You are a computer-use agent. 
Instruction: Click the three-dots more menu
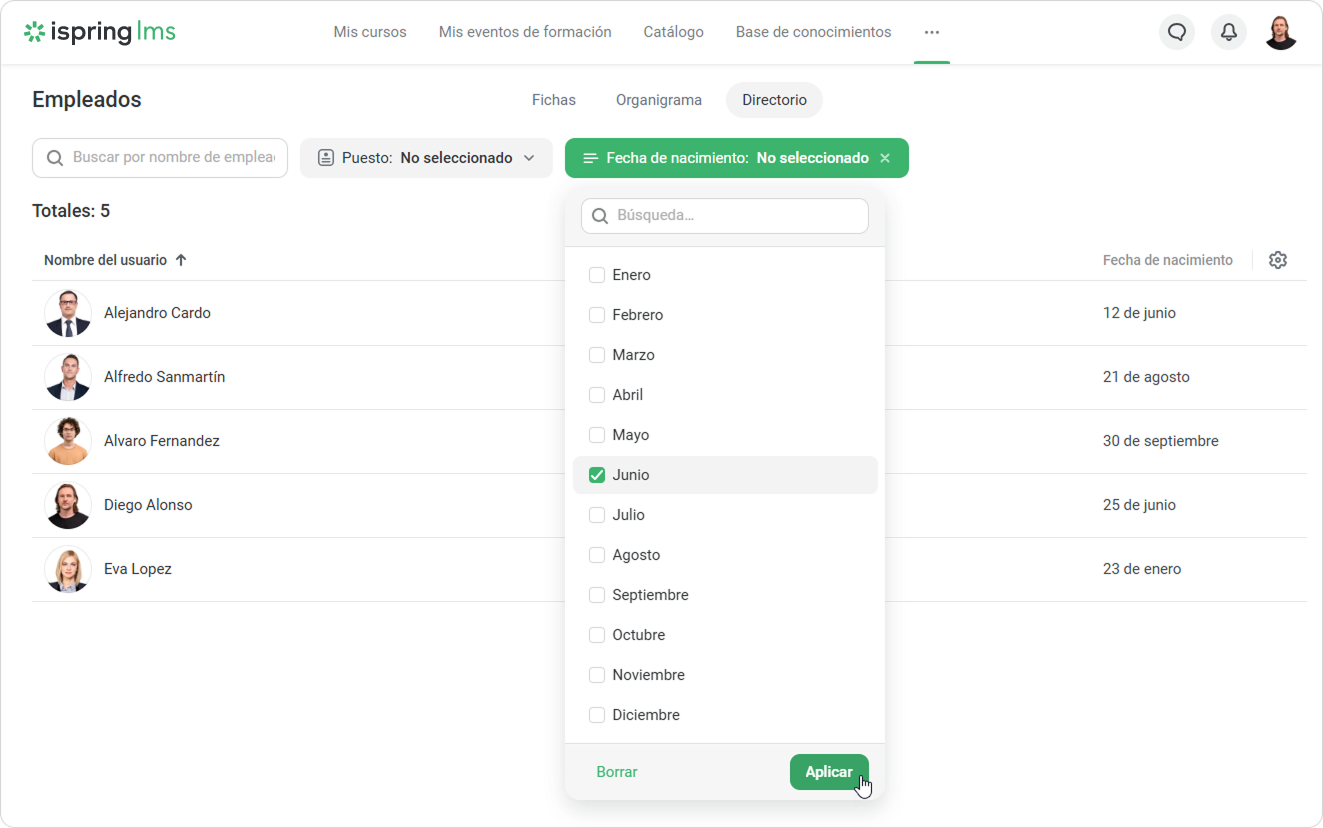[932, 32]
